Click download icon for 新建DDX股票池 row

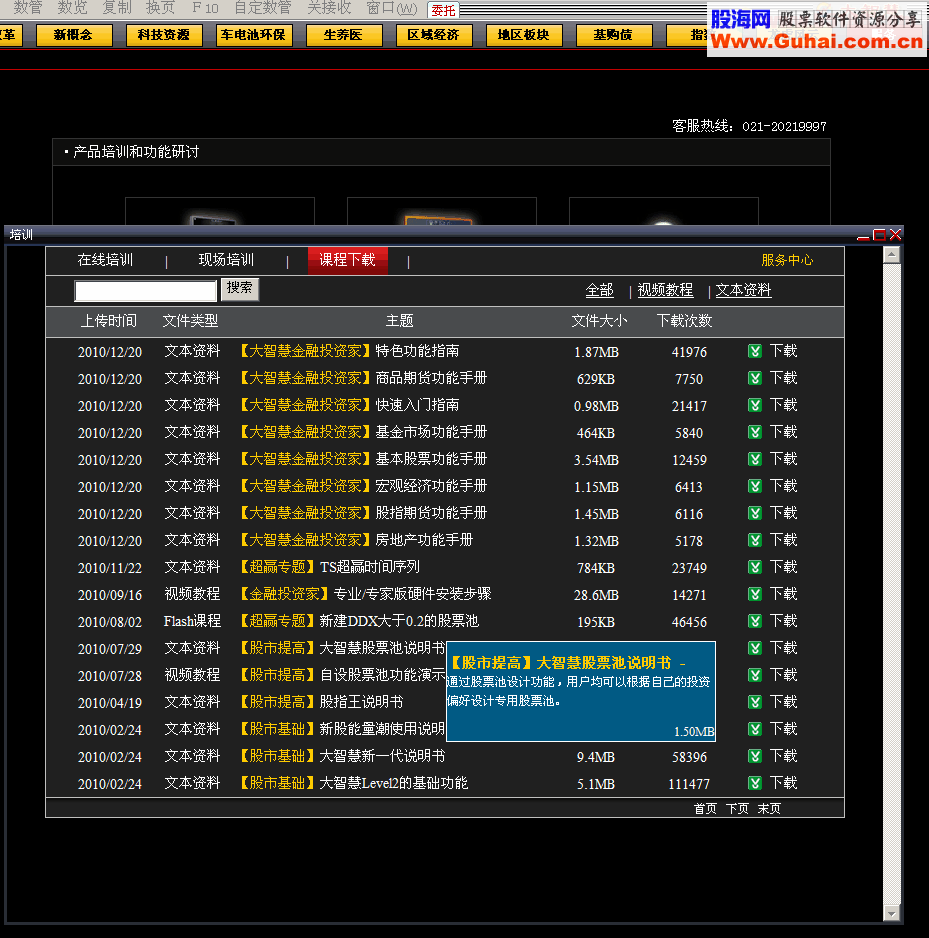tap(754, 621)
